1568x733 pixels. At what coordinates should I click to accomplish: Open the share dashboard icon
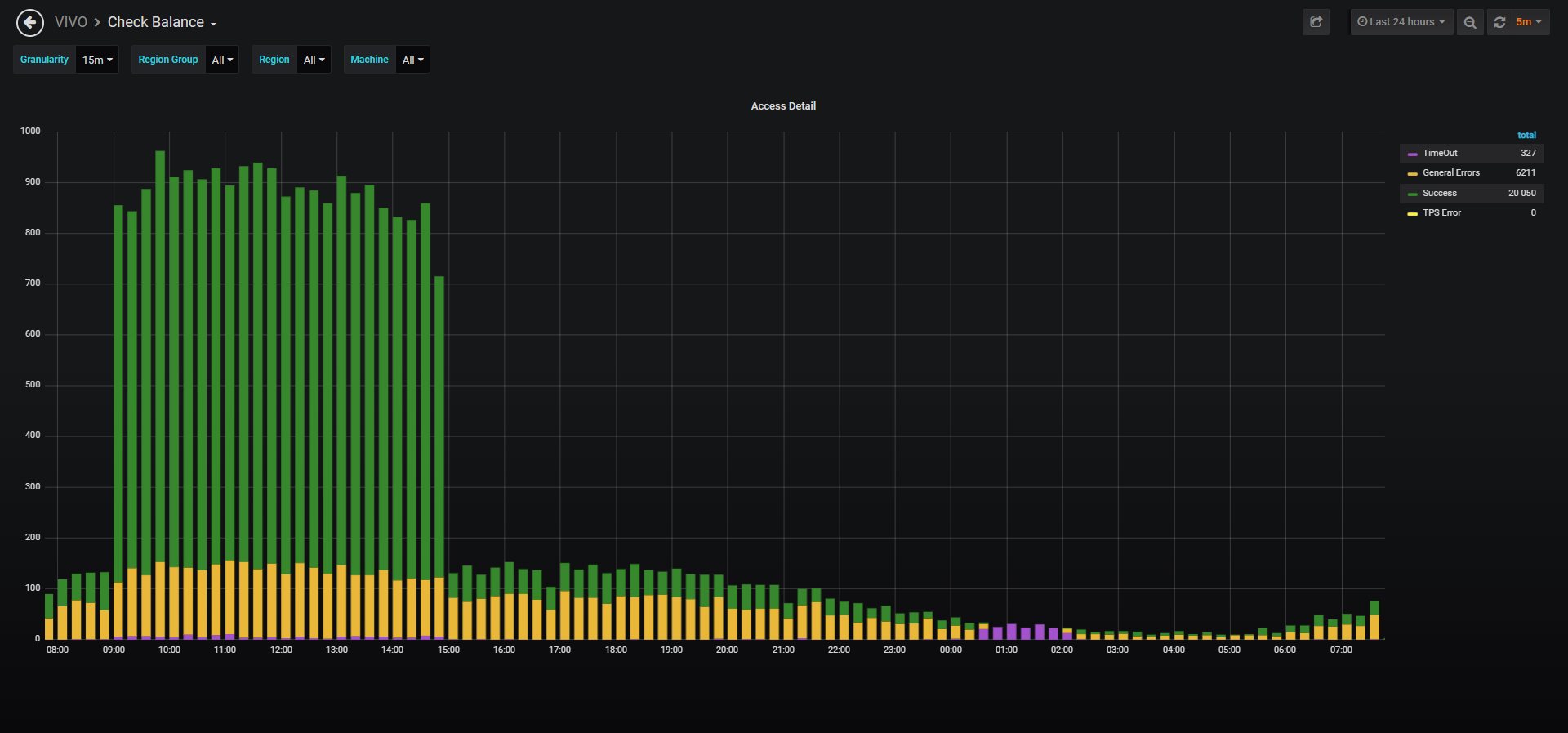[x=1316, y=22]
